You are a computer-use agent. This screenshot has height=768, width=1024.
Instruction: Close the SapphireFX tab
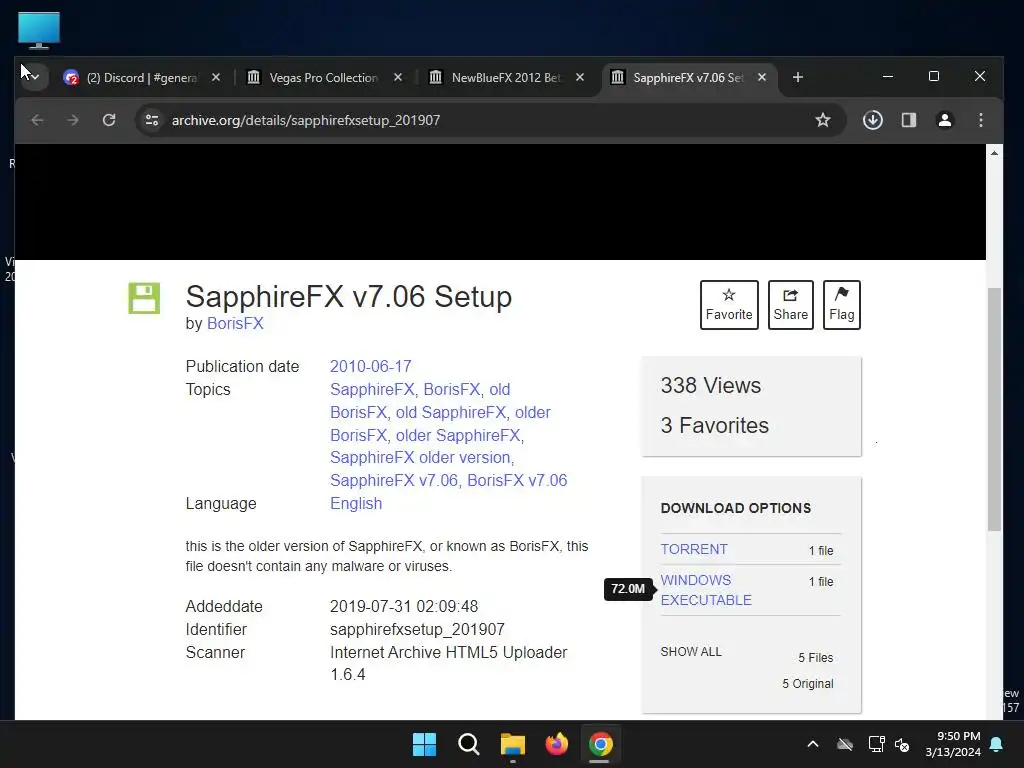click(761, 77)
